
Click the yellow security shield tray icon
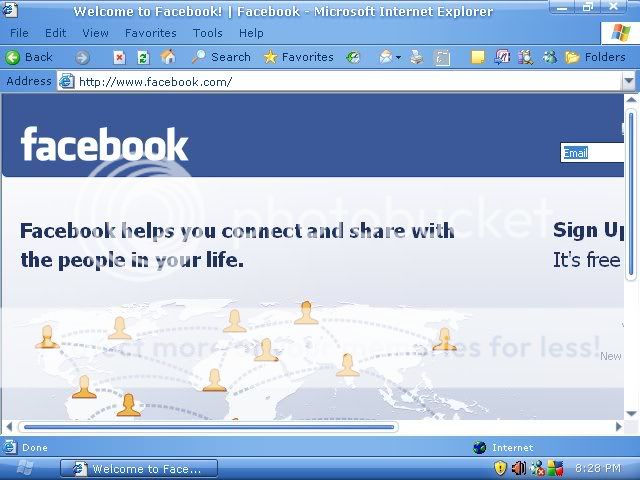(500, 468)
